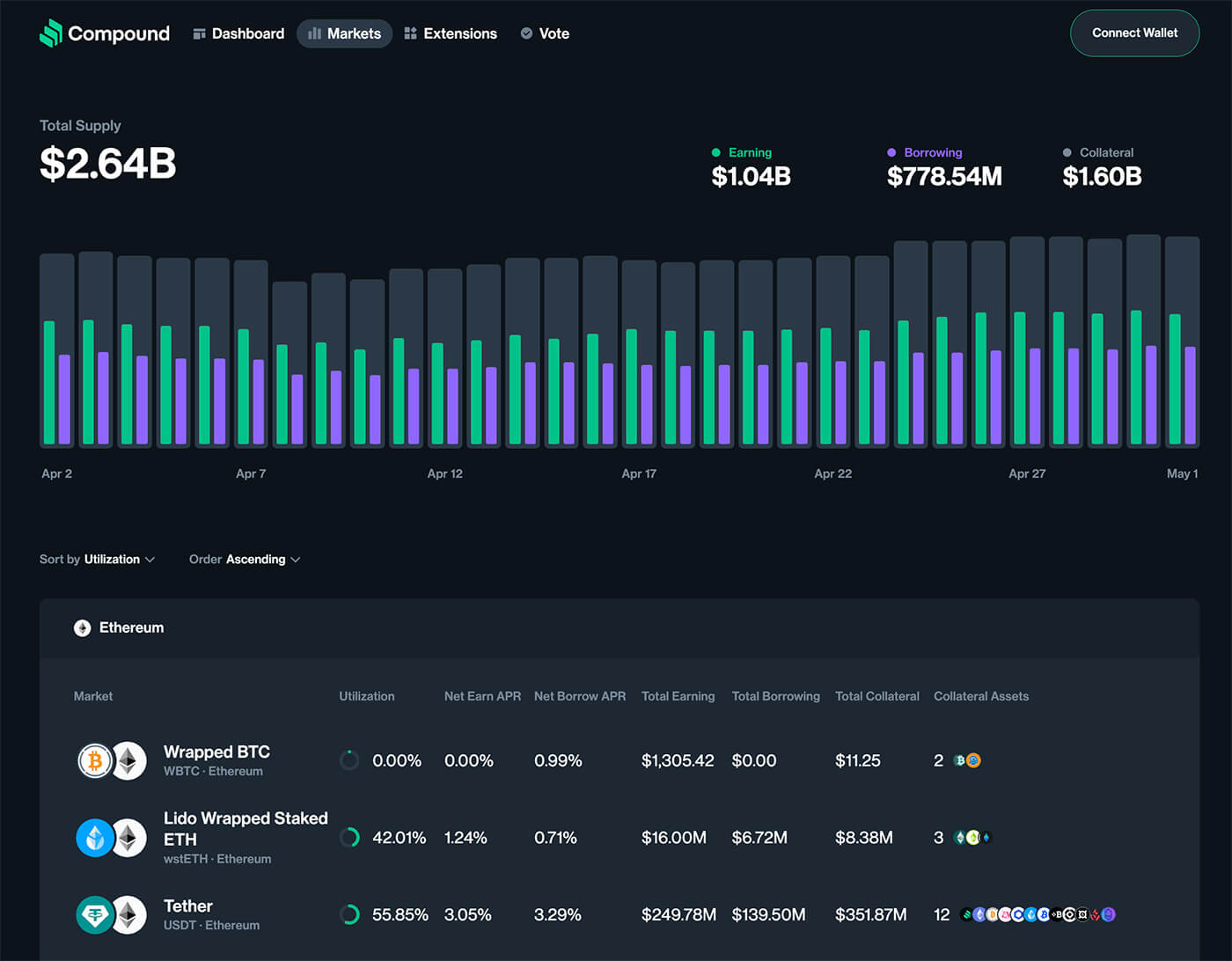Click the Ethereum network icon in header

click(x=82, y=628)
